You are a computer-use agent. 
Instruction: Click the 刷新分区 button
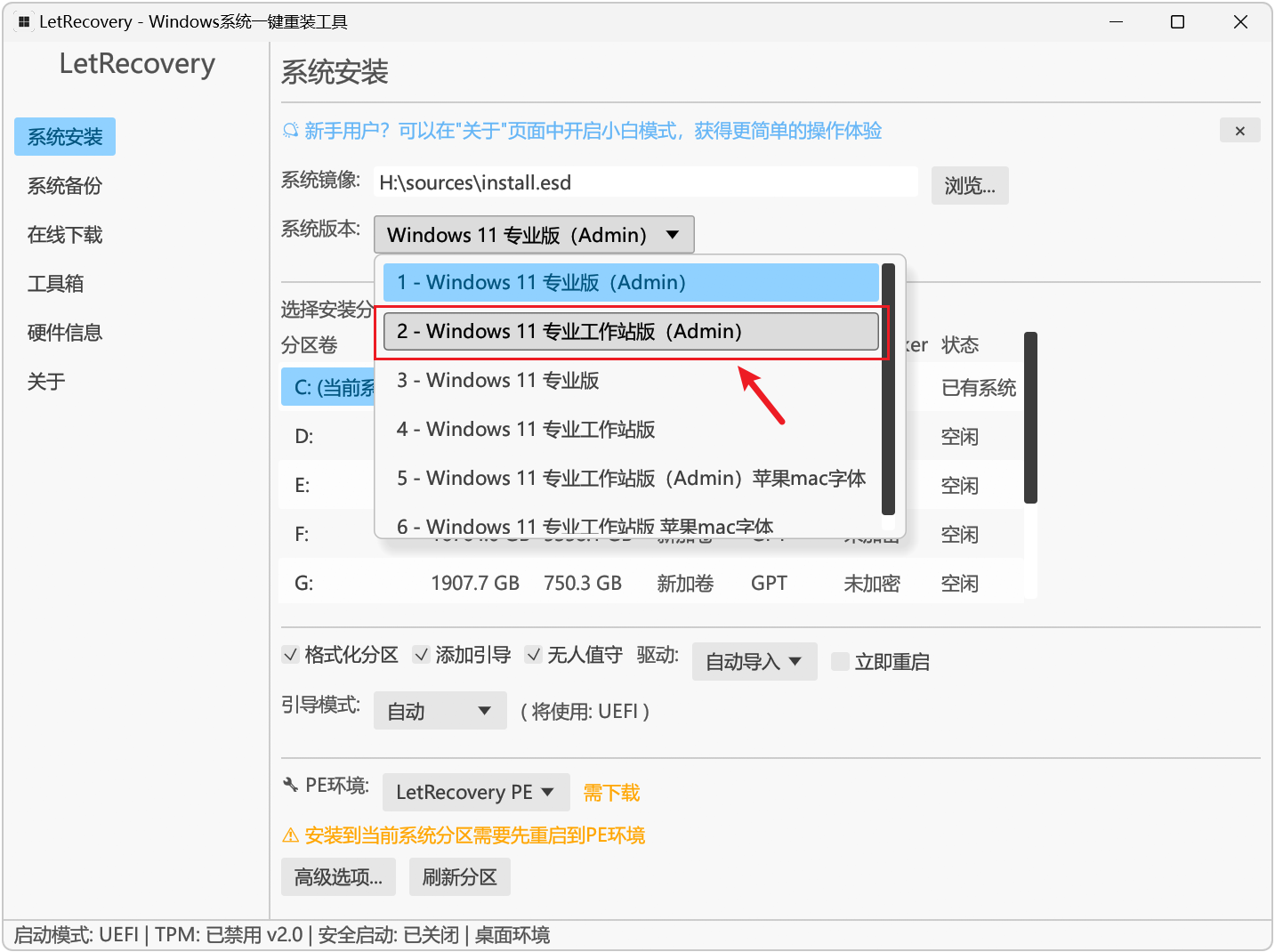coord(459,877)
